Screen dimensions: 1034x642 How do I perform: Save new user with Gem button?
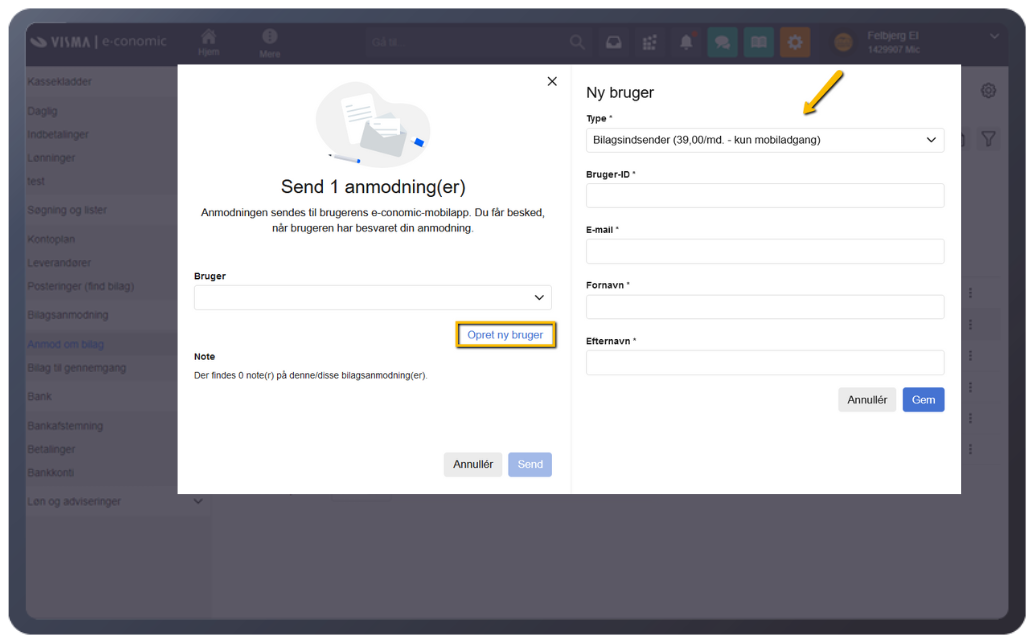(923, 399)
